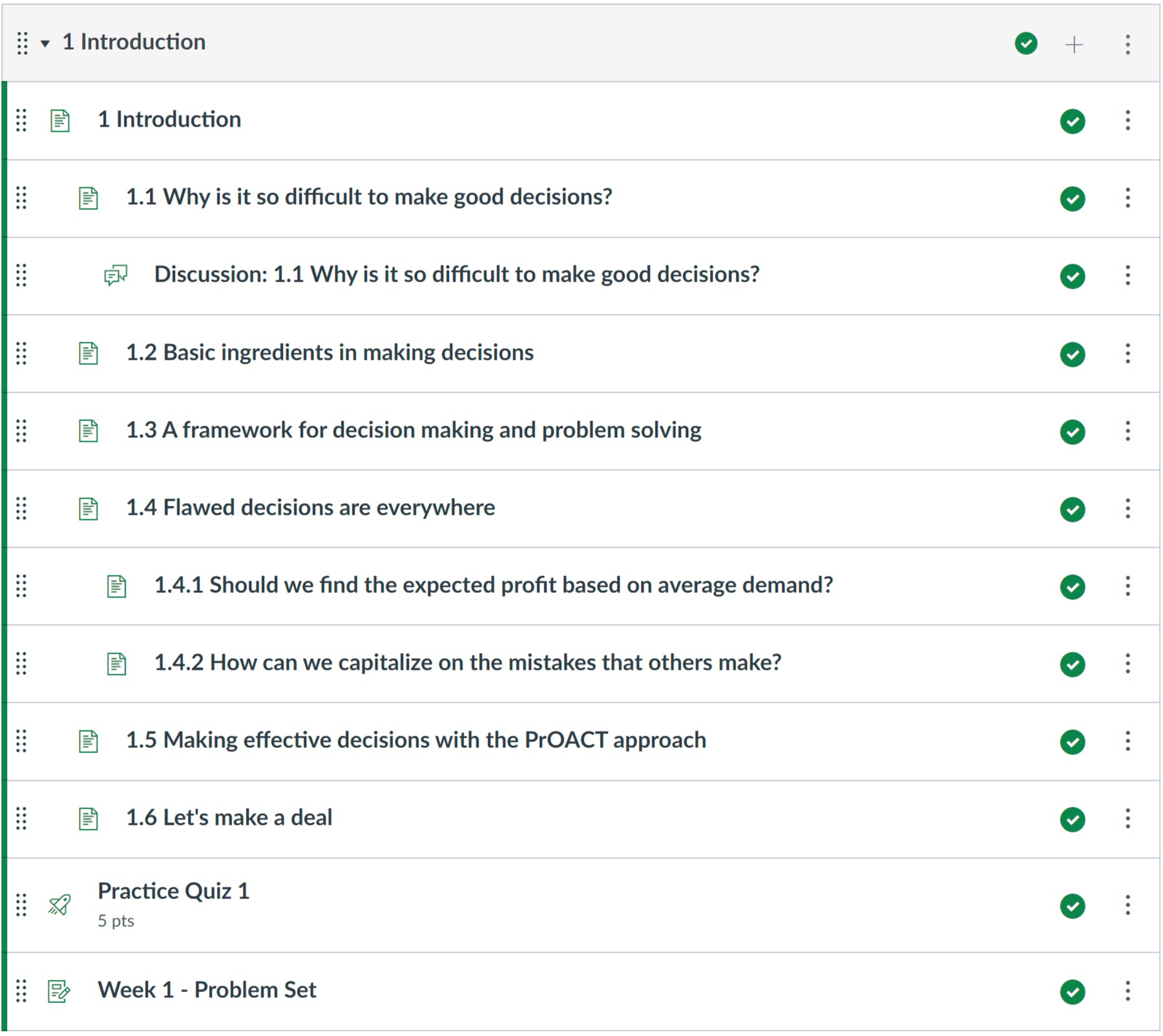The height and width of the screenshot is (1036, 1163).
Task: Open the options kebab for 1 Introduction module header
Action: tap(1127, 44)
